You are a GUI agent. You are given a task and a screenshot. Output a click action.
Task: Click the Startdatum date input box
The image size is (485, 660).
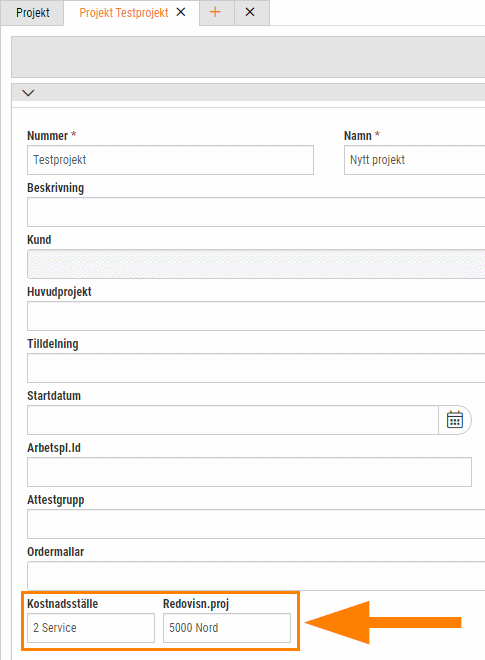(233, 420)
